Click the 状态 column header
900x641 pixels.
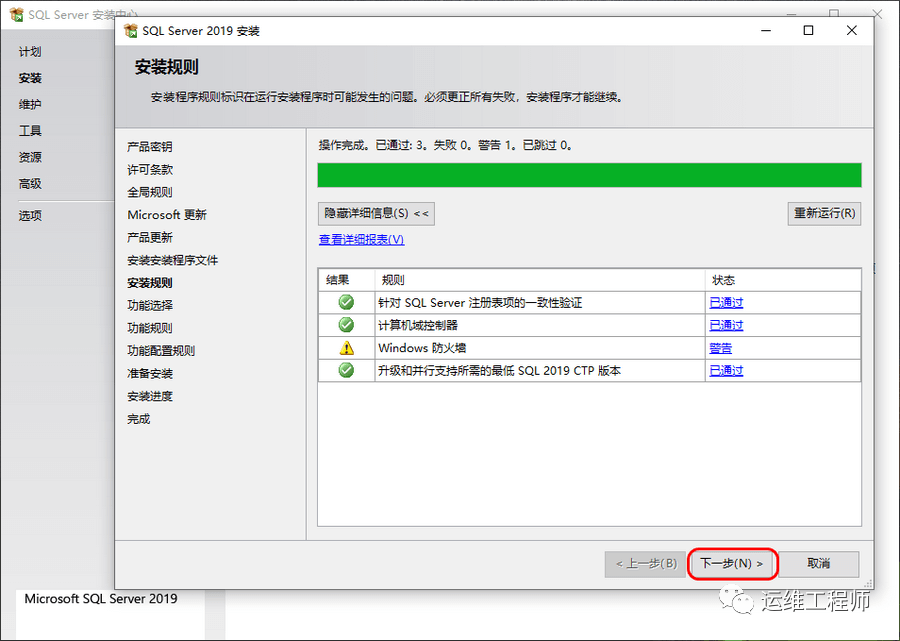pos(783,280)
